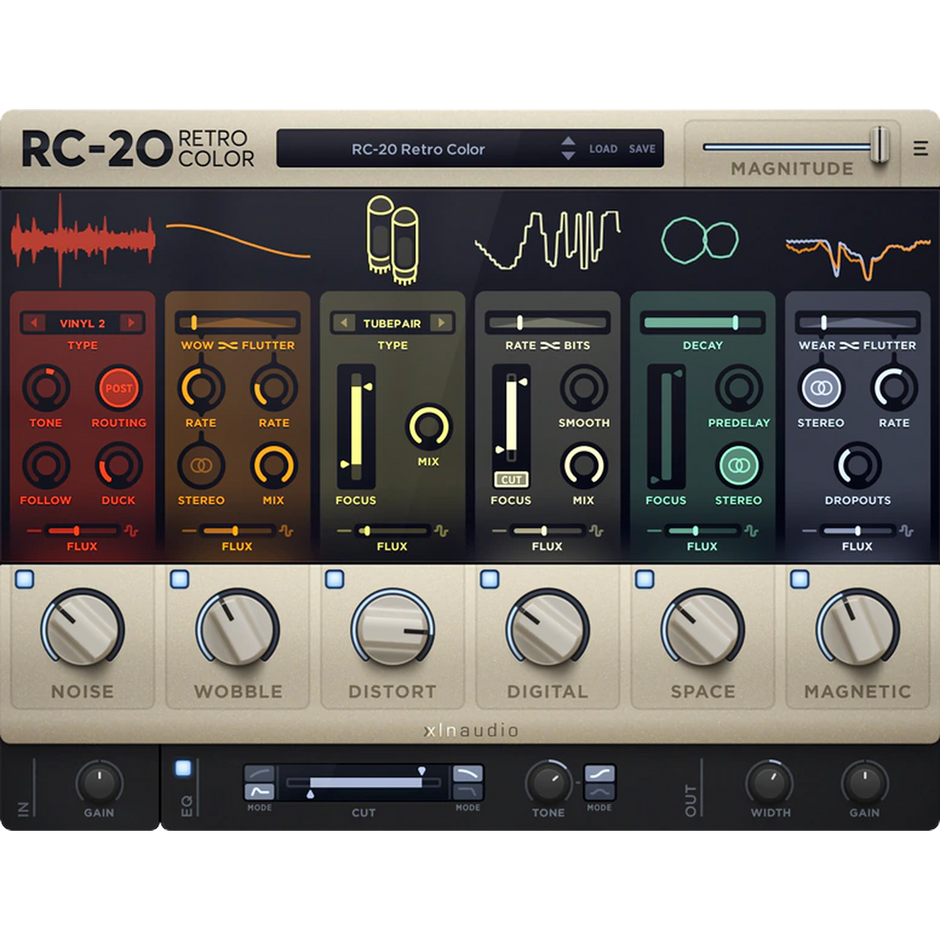Click the SAVE preset button
This screenshot has height=940, width=940.
(642, 149)
